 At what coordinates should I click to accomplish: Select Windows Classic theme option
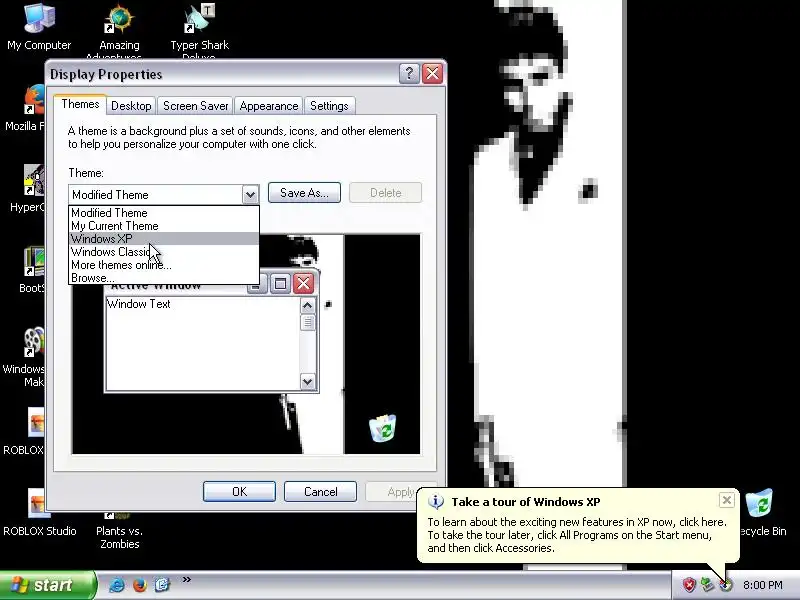tap(164, 252)
